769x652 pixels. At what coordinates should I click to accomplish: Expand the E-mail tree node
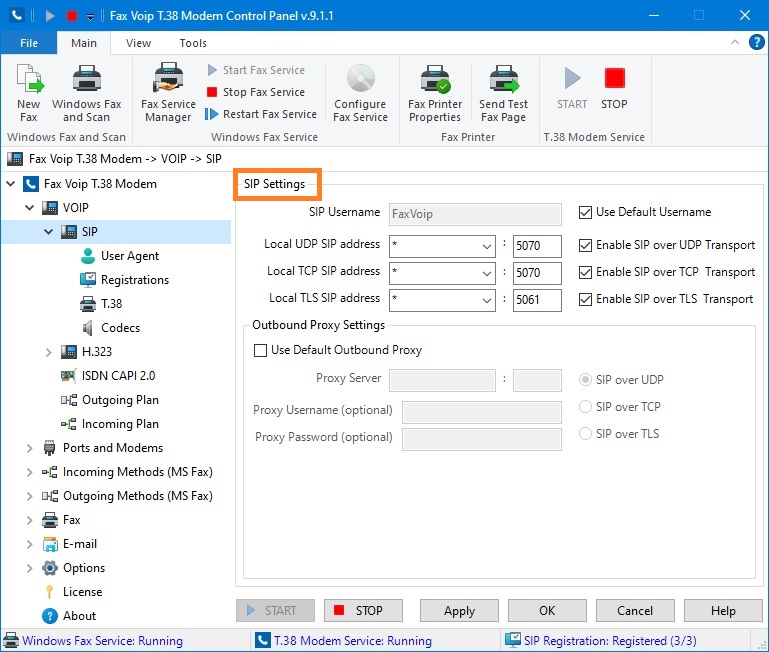pyautogui.click(x=29, y=544)
